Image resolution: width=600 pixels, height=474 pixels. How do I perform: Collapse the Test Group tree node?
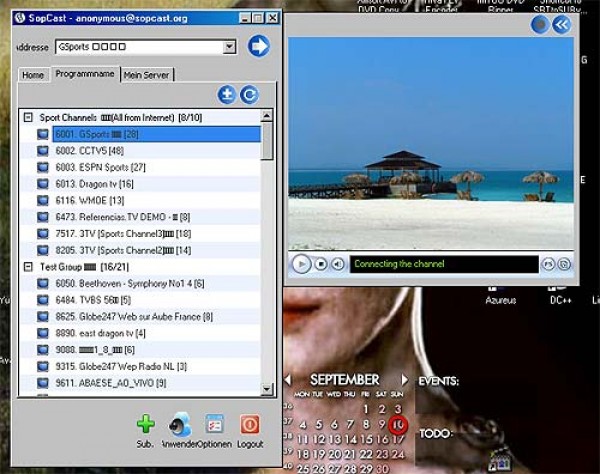(x=28, y=267)
